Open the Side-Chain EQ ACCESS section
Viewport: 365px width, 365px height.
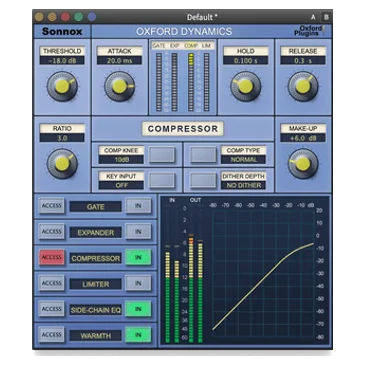52,309
